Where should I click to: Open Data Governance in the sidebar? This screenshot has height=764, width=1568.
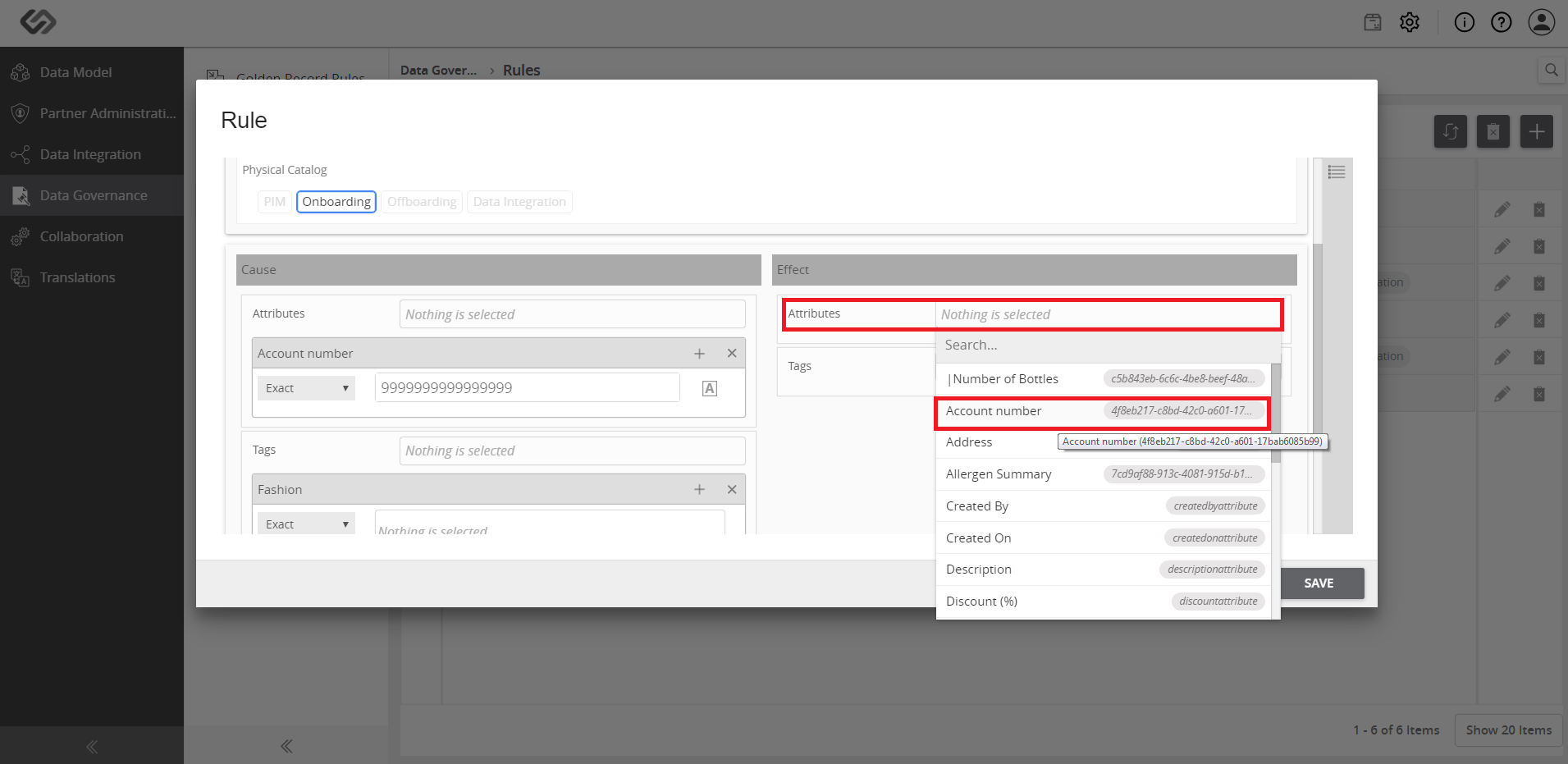coord(92,195)
